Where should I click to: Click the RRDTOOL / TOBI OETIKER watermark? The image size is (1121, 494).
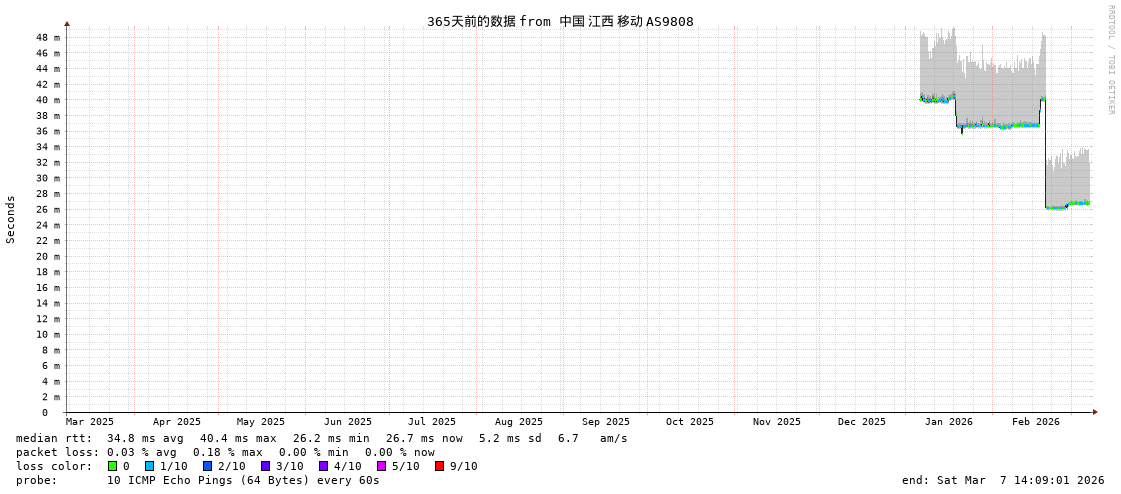tap(1110, 60)
